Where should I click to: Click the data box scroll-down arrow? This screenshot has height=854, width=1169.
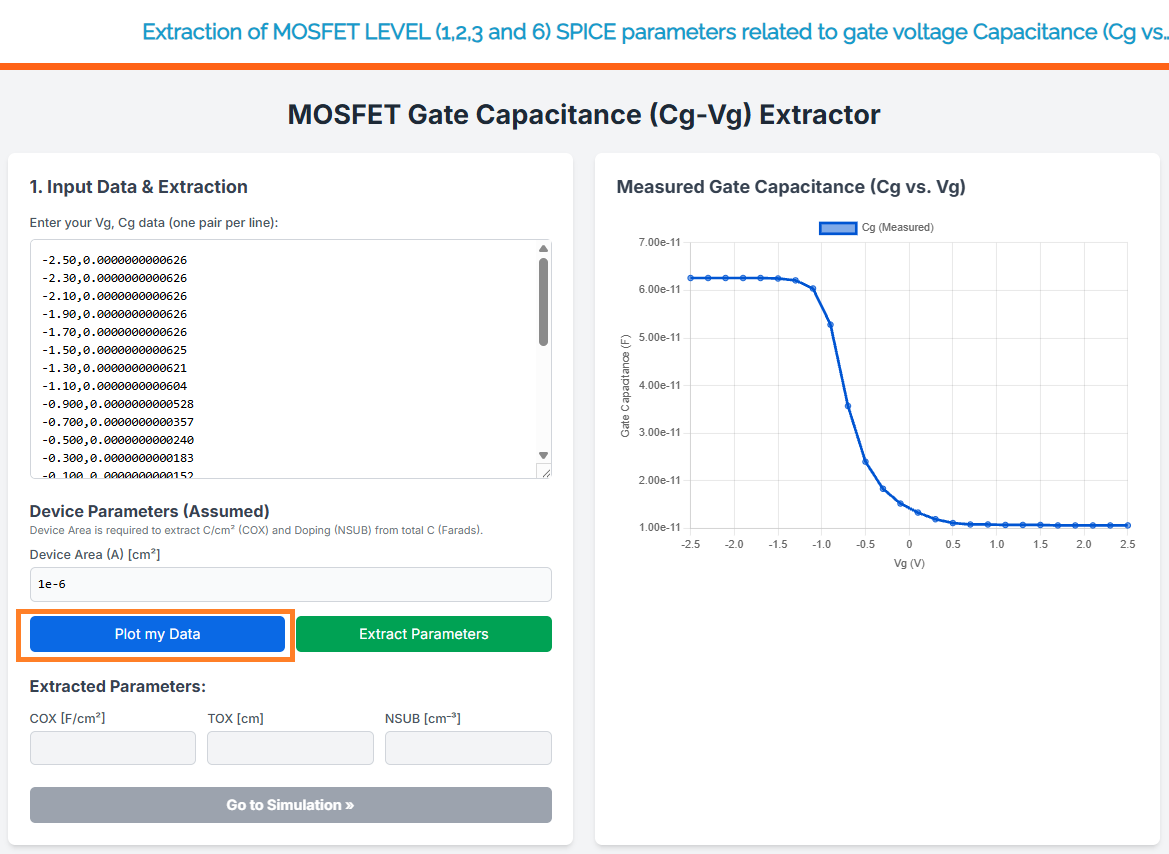[x=543, y=455]
